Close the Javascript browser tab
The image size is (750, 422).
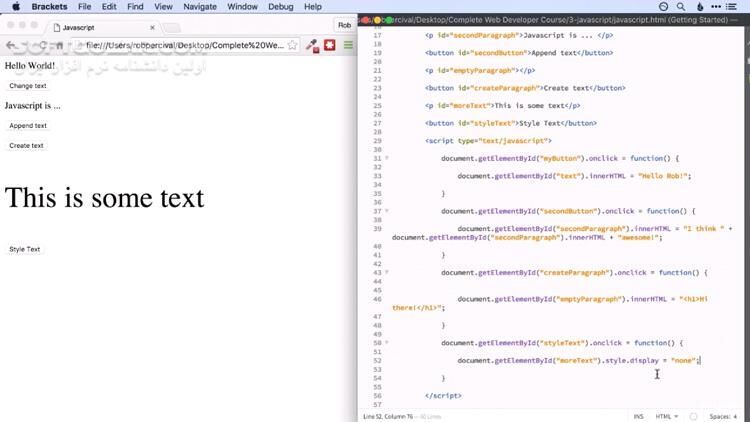coord(152,28)
